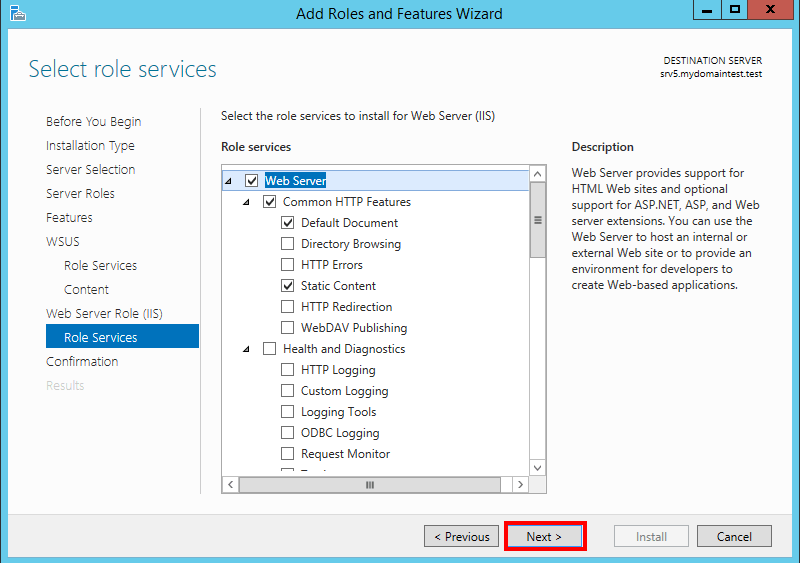Select HTTP Errors label
Image resolution: width=800 pixels, height=563 pixels.
coord(332,264)
